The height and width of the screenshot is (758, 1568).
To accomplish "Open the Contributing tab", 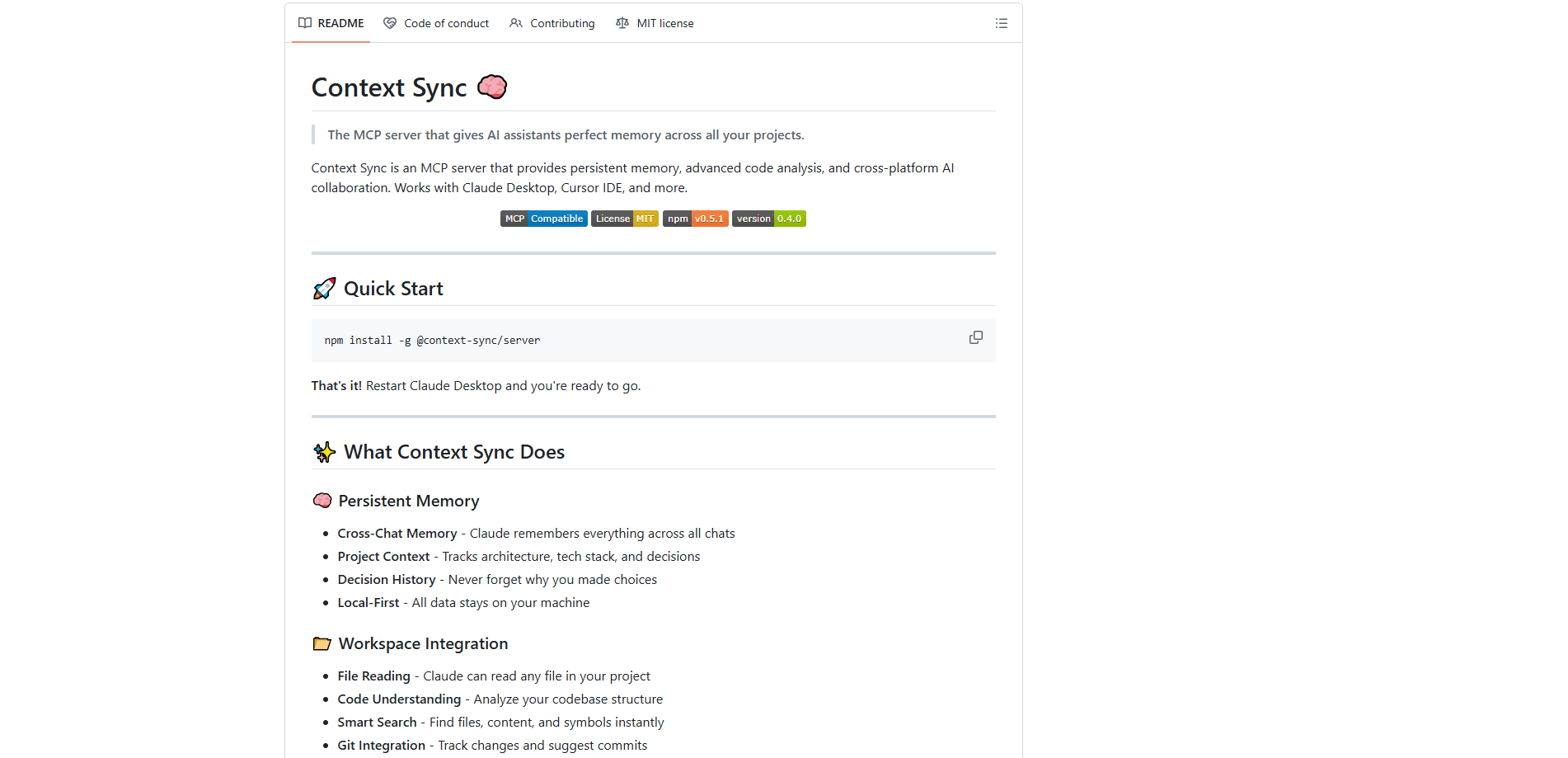I will click(552, 23).
